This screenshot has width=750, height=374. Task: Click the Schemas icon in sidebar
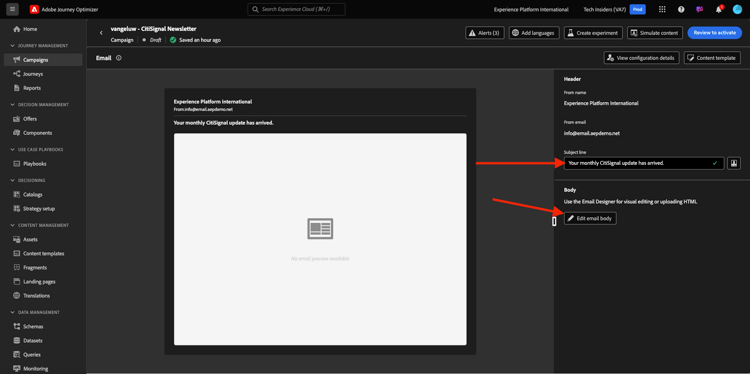point(17,327)
